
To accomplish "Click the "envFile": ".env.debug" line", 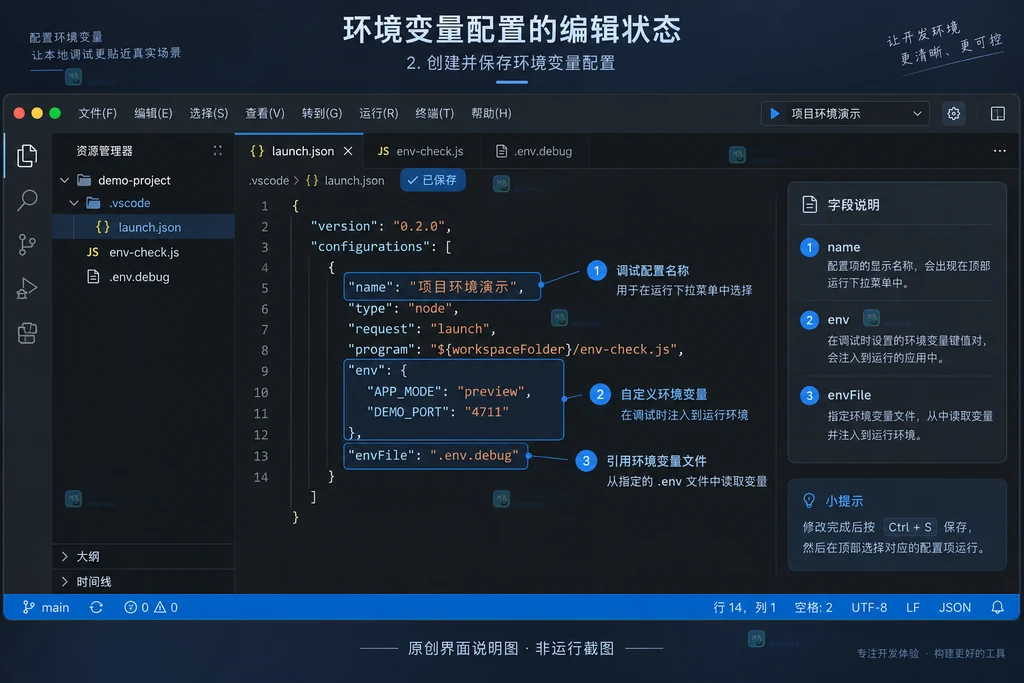I will (x=434, y=455).
